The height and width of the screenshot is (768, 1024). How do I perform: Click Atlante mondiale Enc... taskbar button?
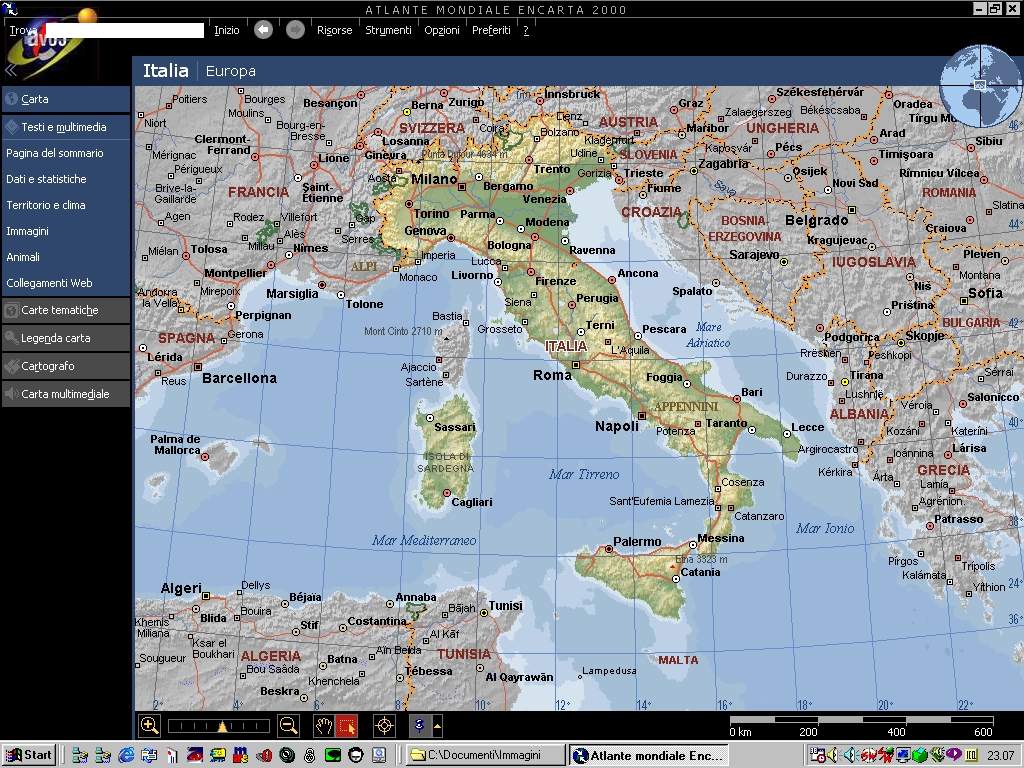(648, 755)
